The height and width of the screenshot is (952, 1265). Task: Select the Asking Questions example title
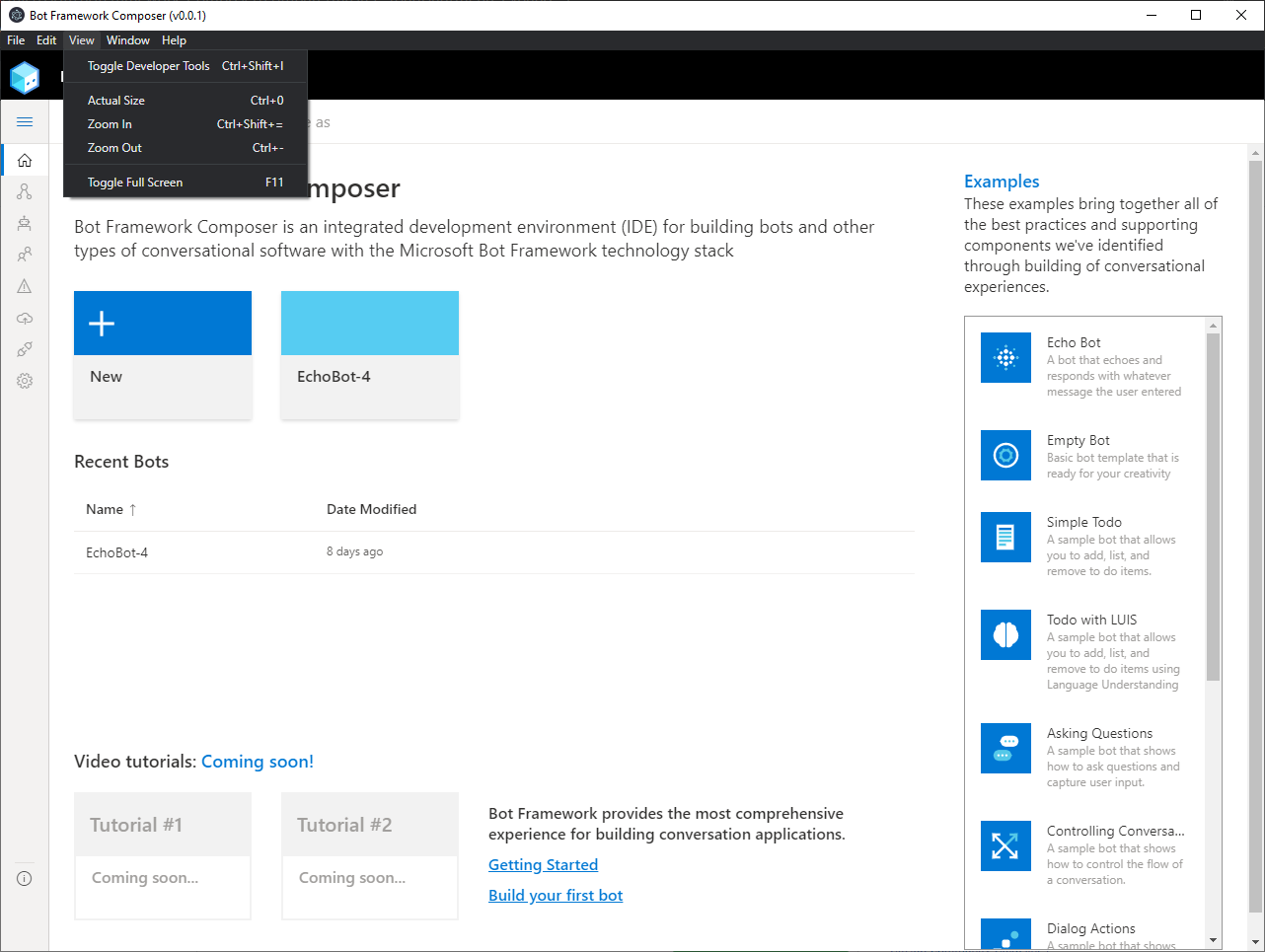[x=1100, y=733]
